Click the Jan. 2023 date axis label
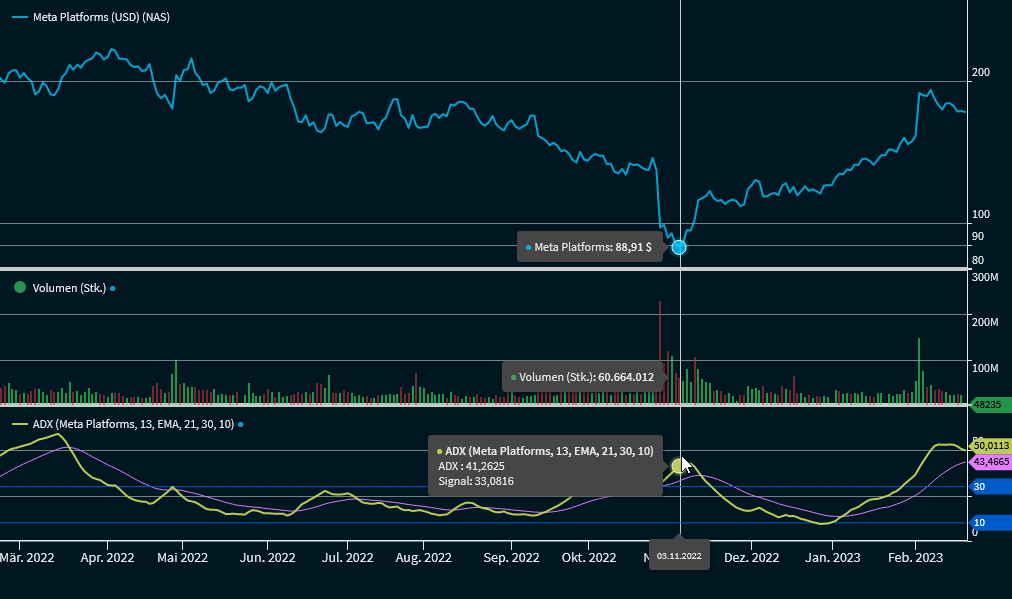 [832, 558]
